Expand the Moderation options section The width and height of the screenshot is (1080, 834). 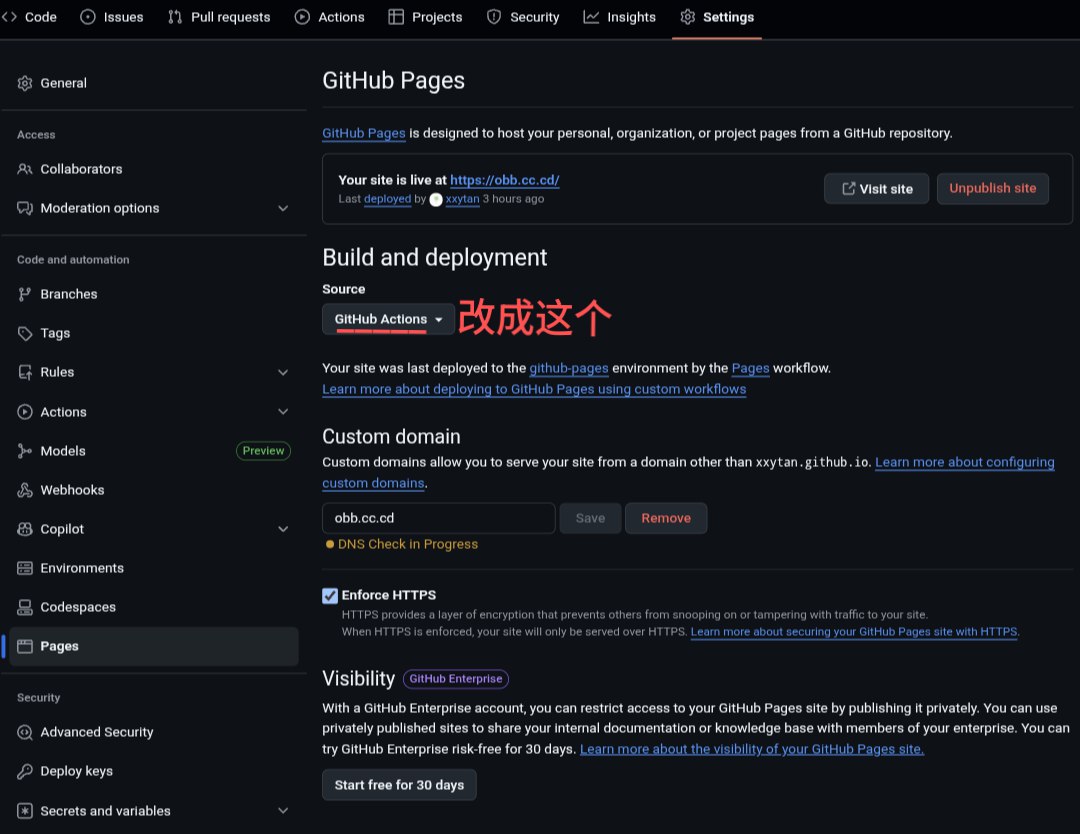click(x=283, y=208)
